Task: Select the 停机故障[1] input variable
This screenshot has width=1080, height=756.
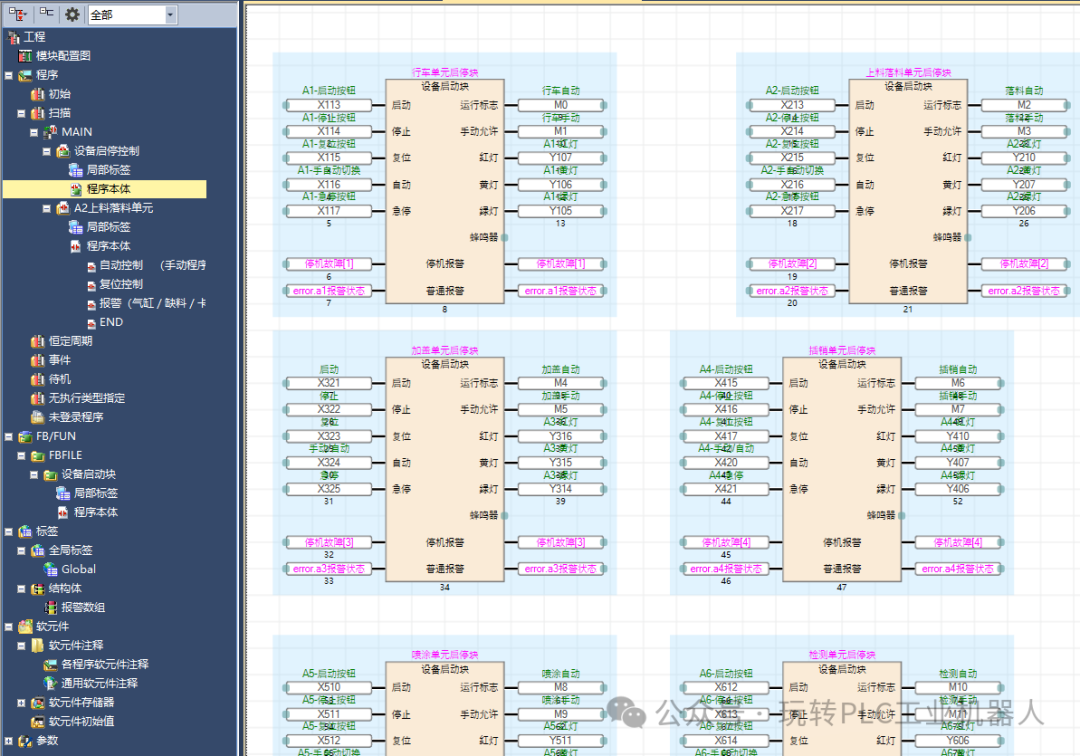Action: 329,264
